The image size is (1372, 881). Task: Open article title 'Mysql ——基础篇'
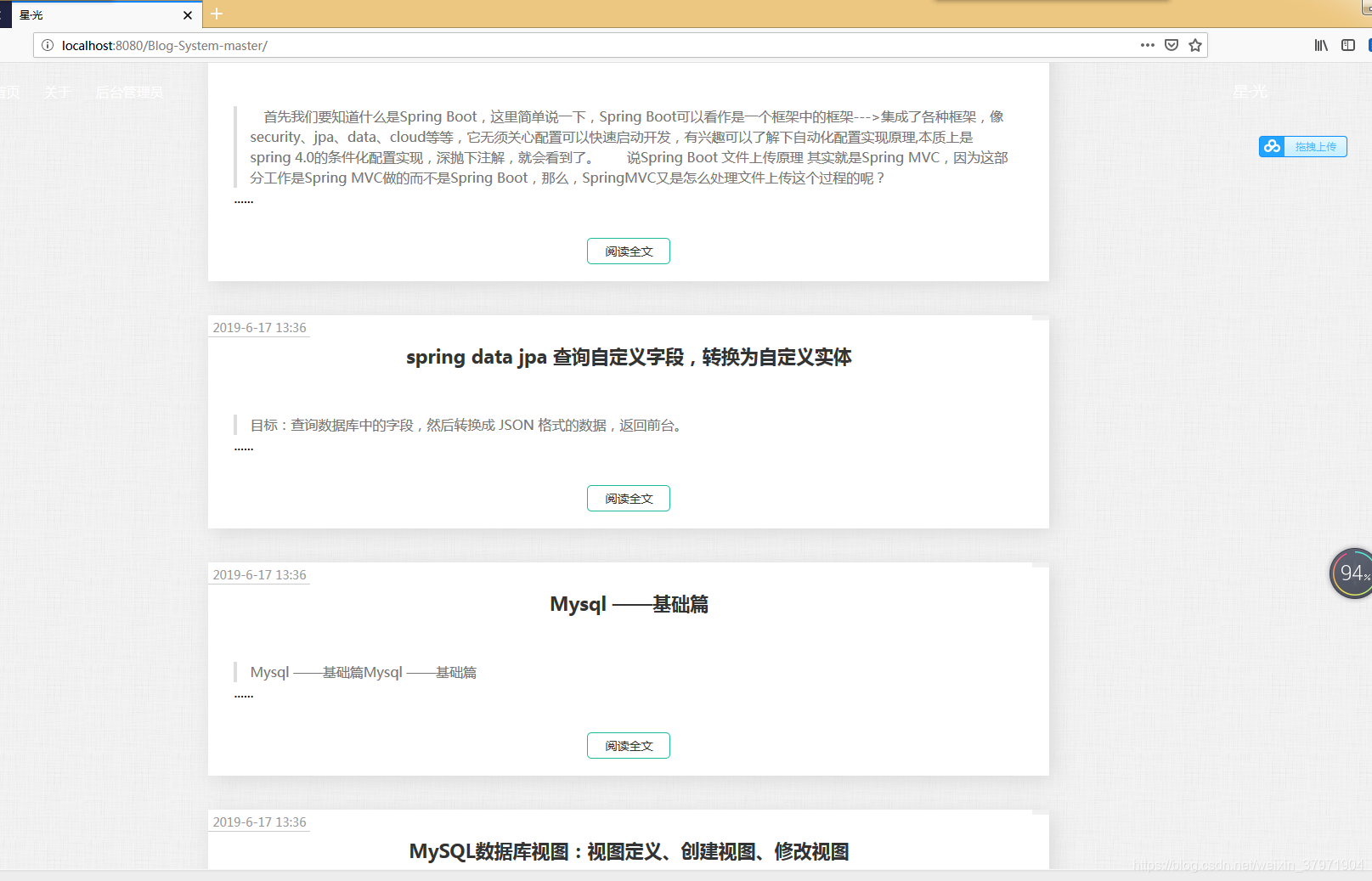point(629,604)
